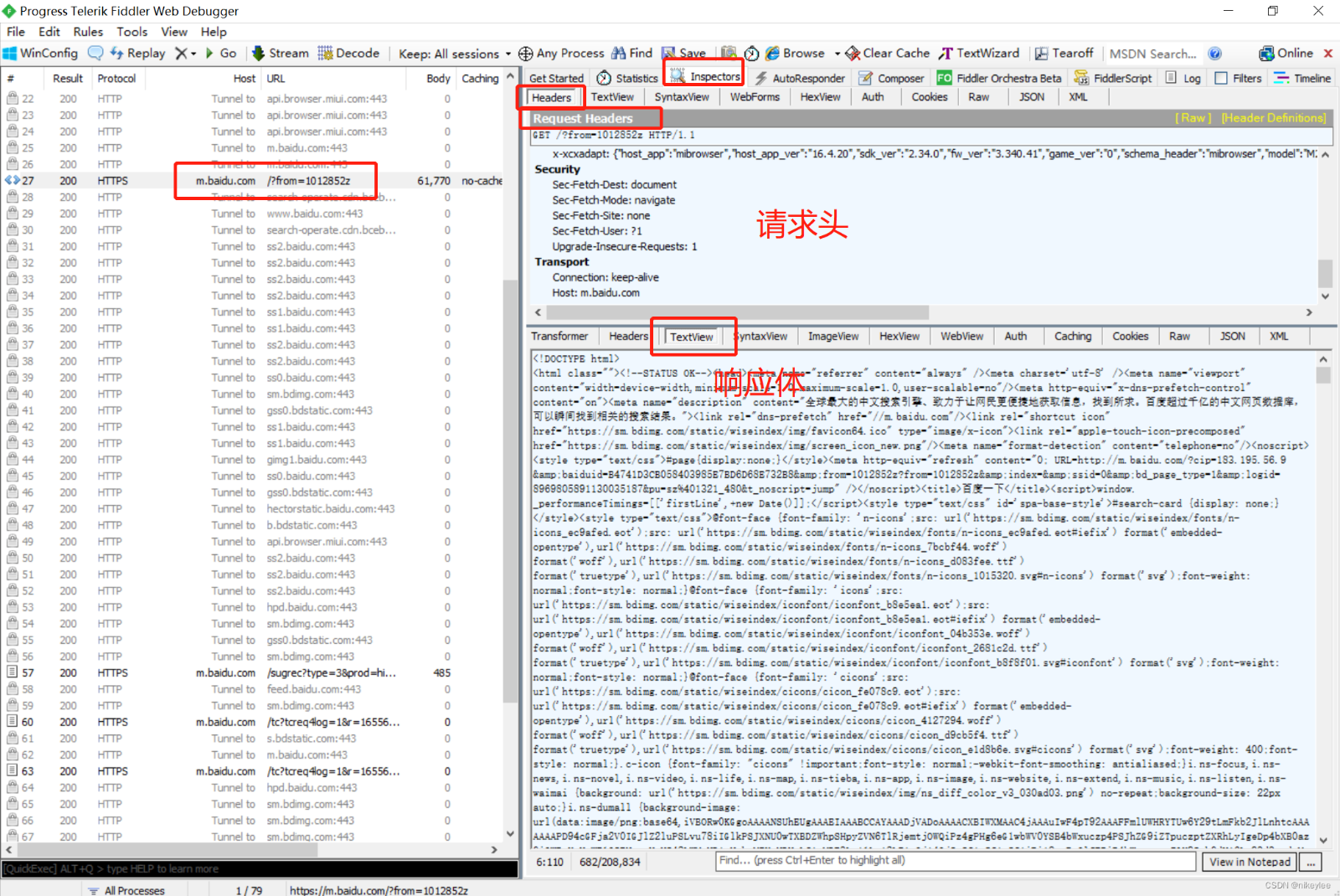Click the Go resume button
This screenshot has width=1340, height=896.
pyautogui.click(x=221, y=53)
